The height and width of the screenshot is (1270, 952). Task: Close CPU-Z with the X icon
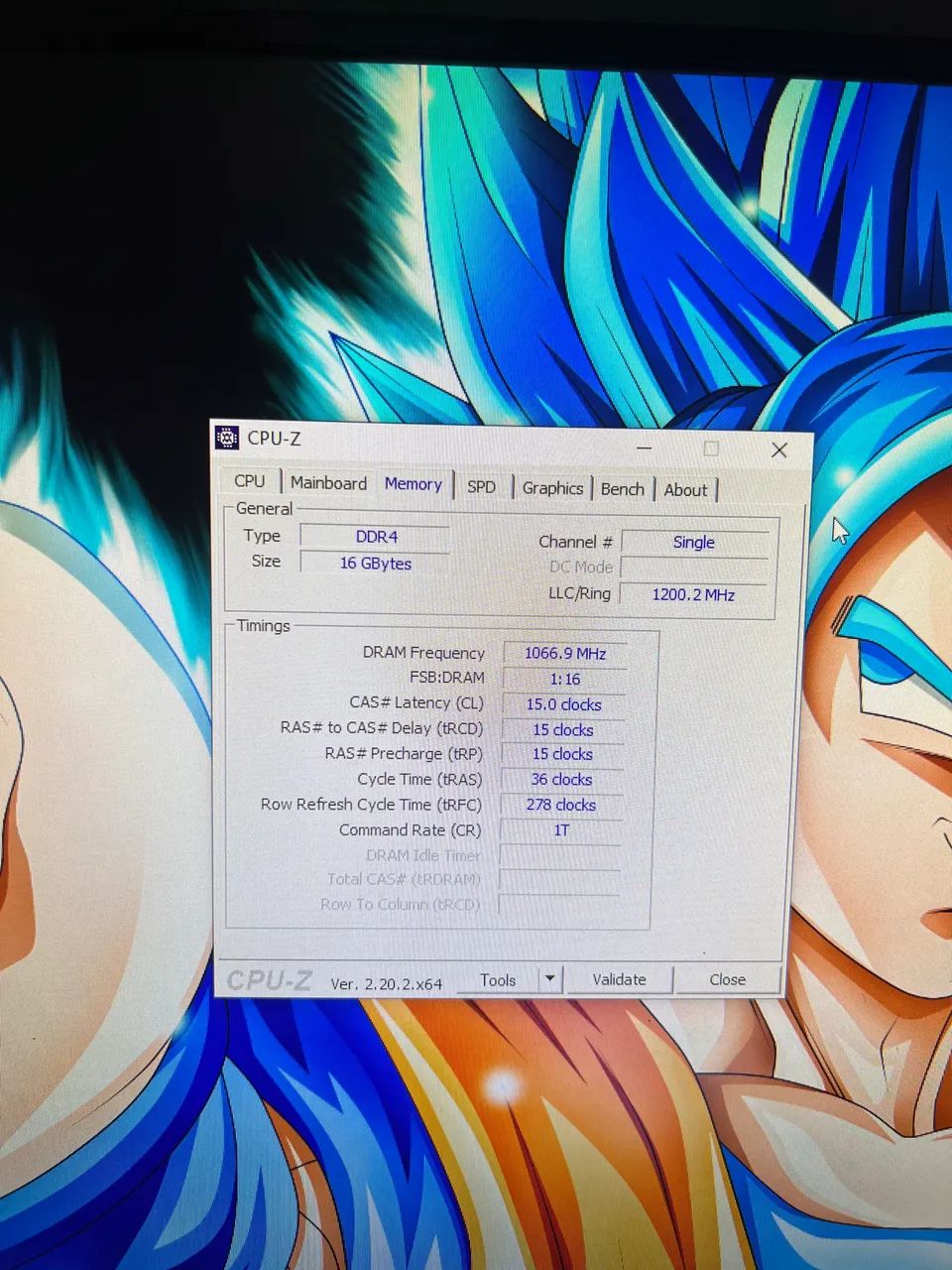(x=779, y=450)
